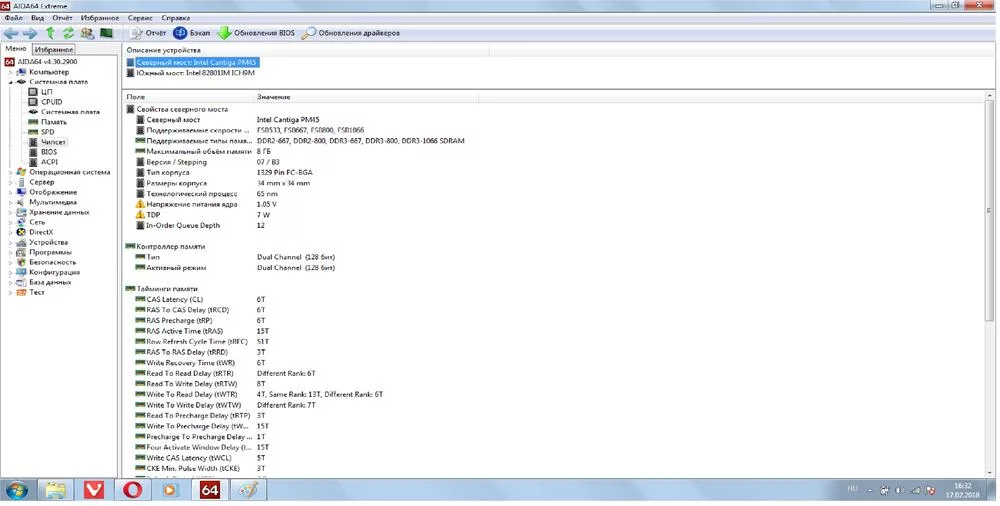Click the Бэкап toolbar button
This screenshot has width=1000, height=506.
coord(191,33)
